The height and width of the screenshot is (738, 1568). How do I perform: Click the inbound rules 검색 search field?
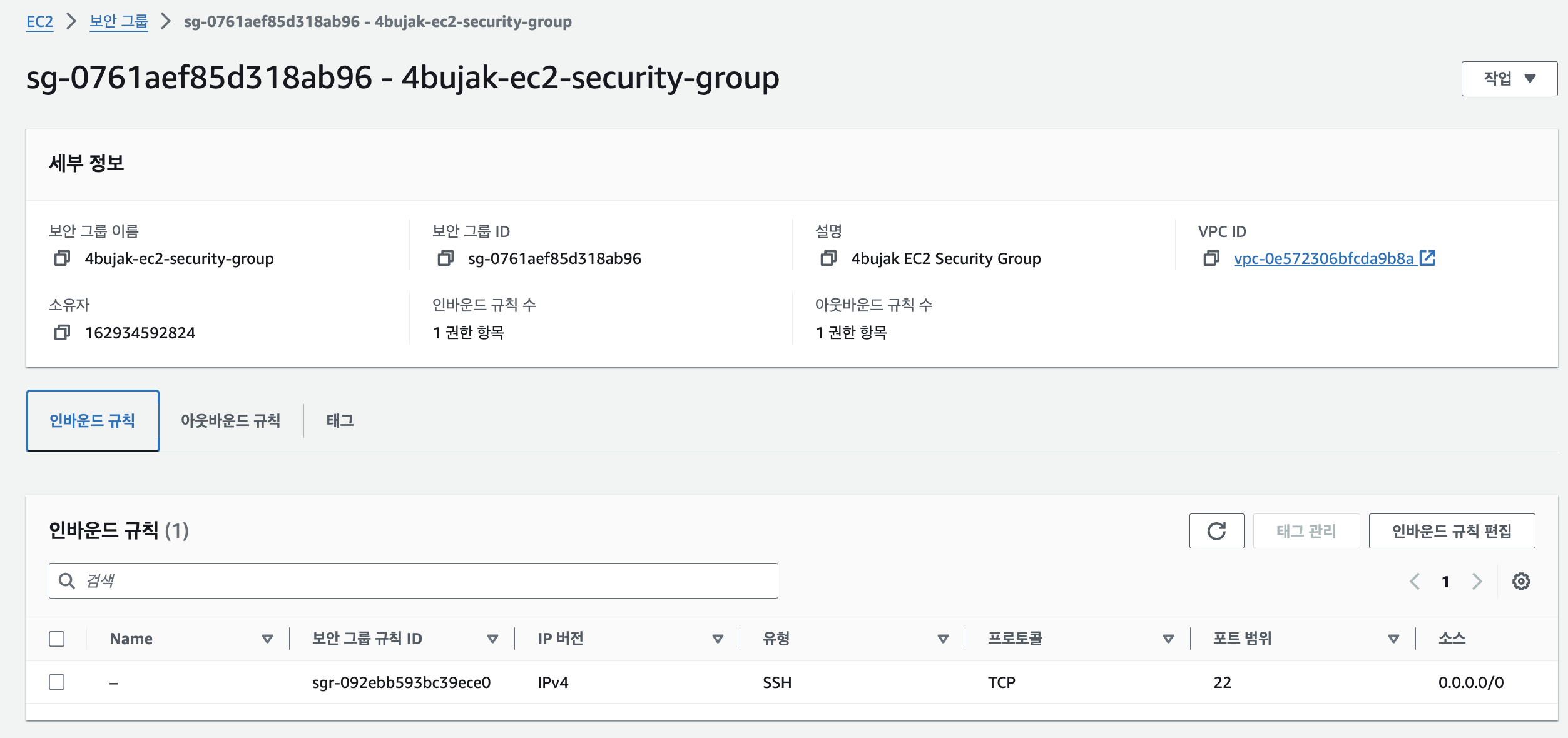click(413, 581)
